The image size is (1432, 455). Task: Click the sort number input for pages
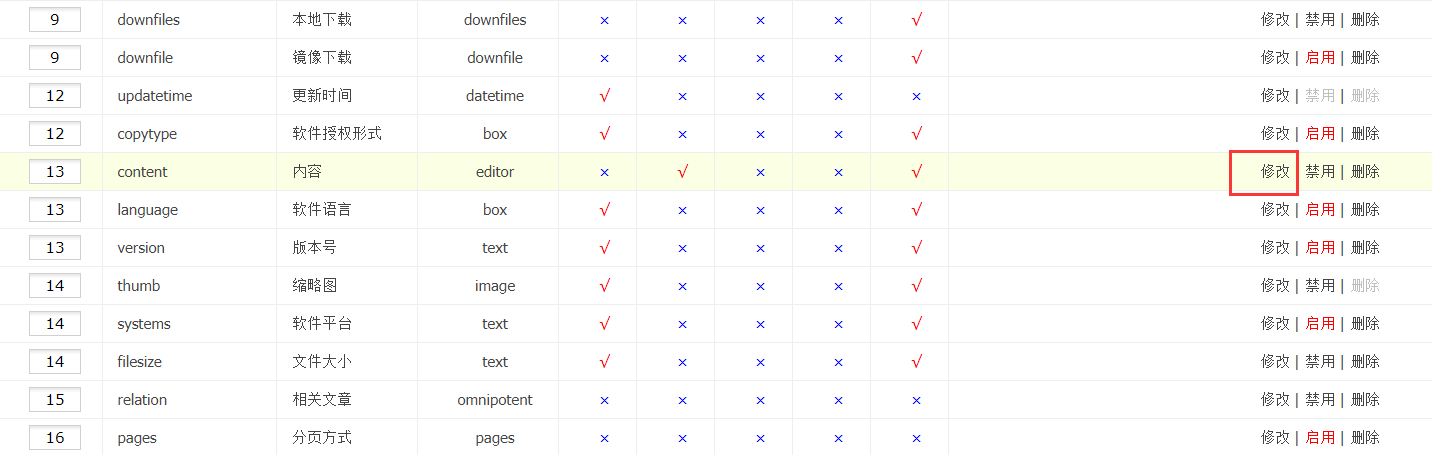pyautogui.click(x=55, y=438)
